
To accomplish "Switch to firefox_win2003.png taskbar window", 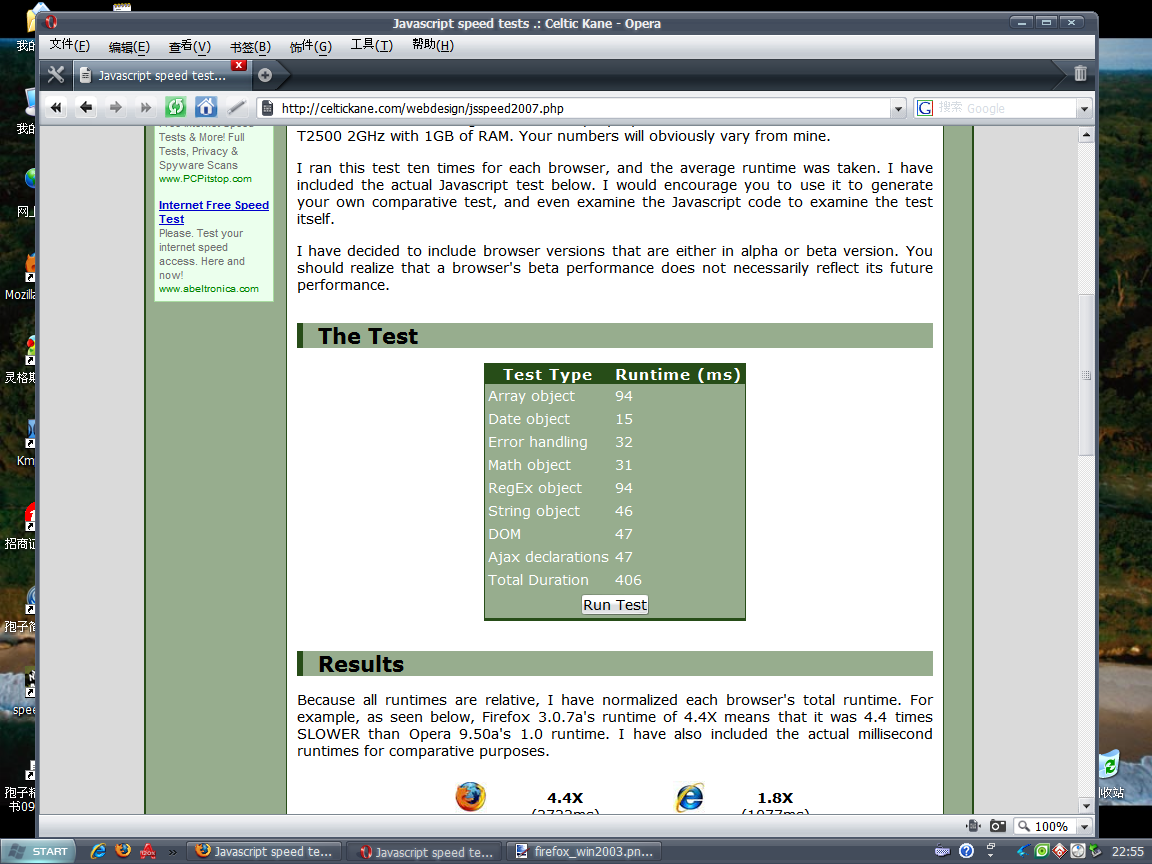I will (x=585, y=852).
